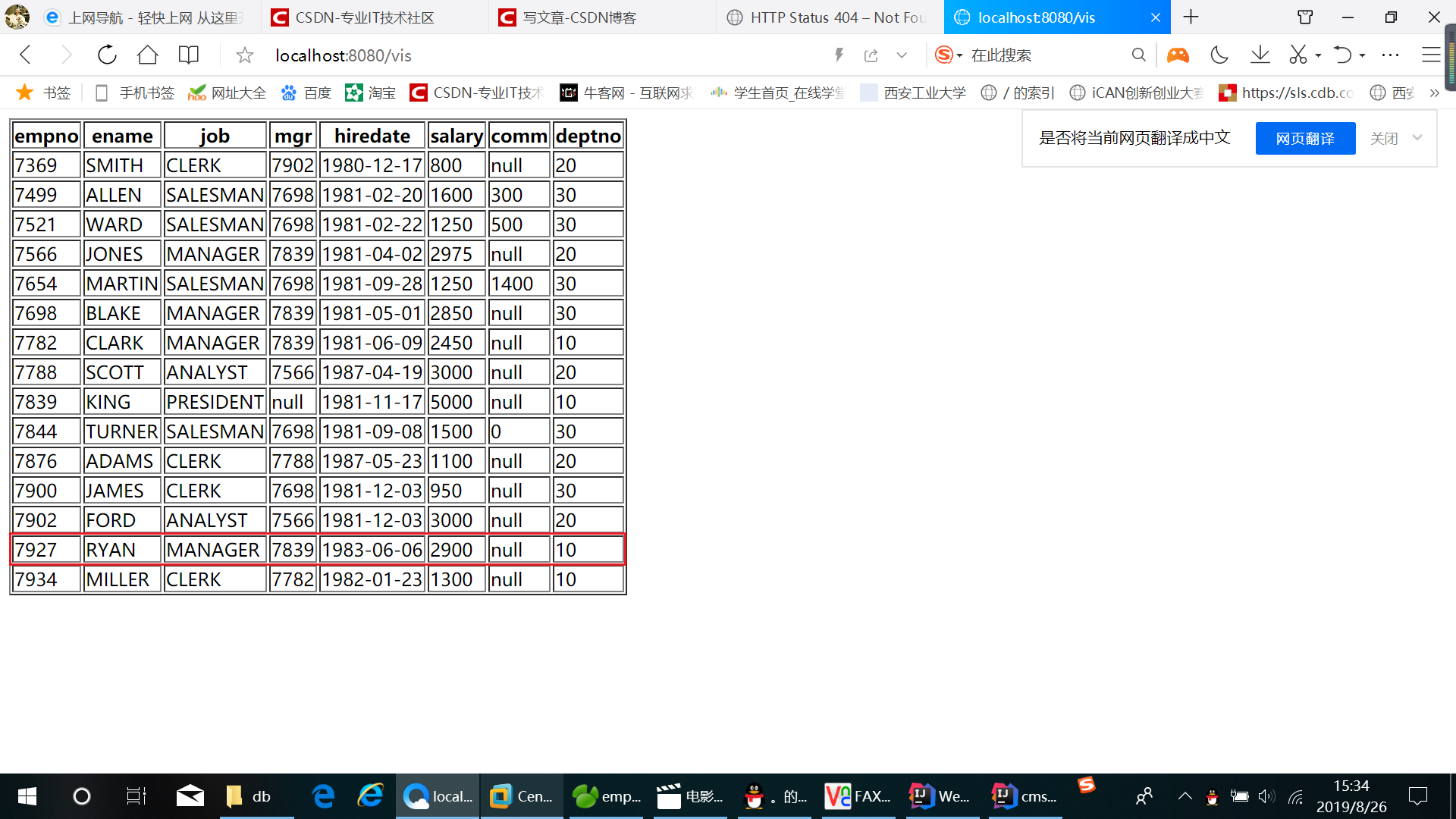The height and width of the screenshot is (819, 1456).
Task: Click the 网页翻译 button
Action: coord(1304,139)
